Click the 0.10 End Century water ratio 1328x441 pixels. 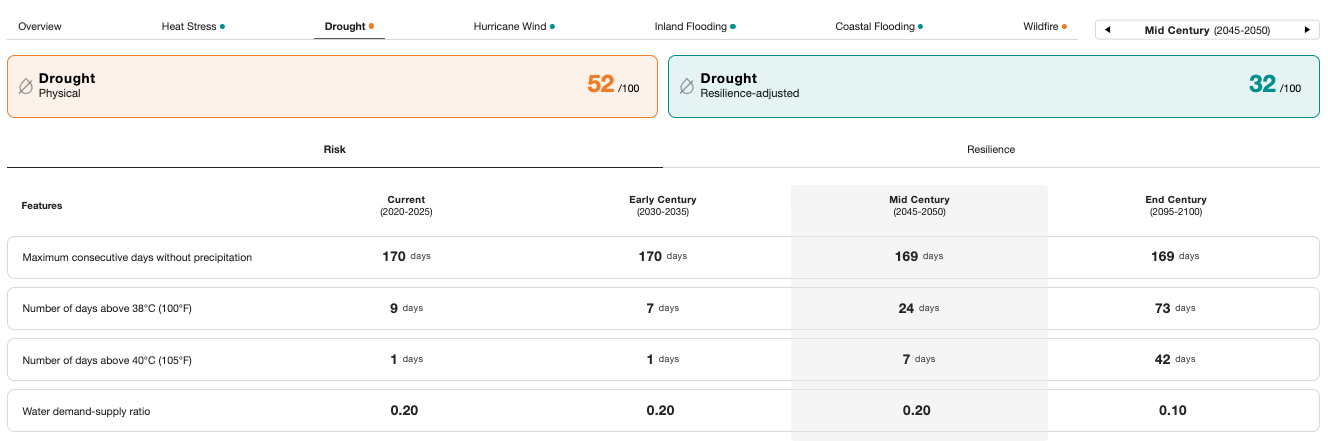point(1173,410)
